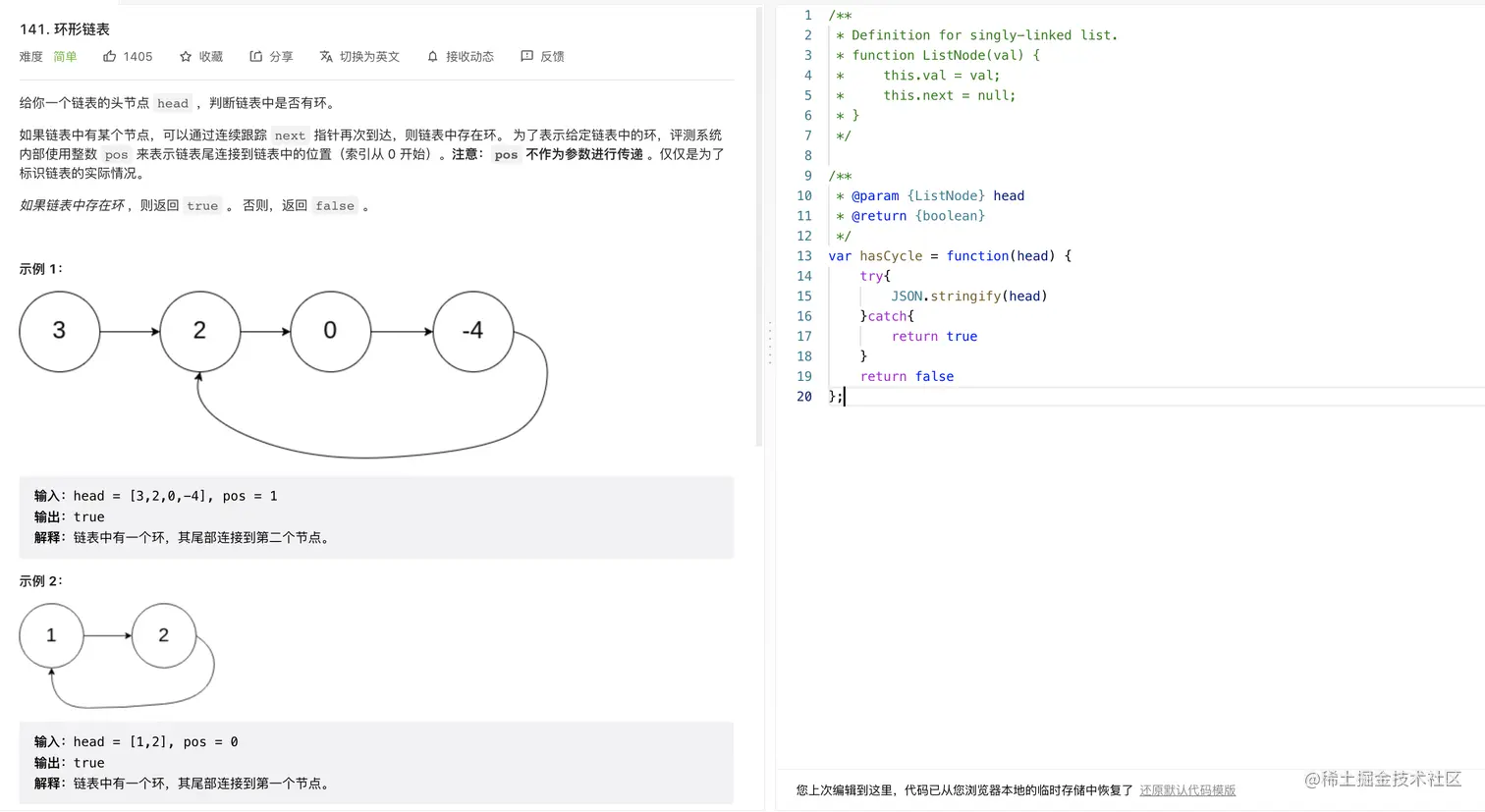The image size is (1485, 812).
Task: Click 接收动态 to subscribe to updates
Action: tap(469, 57)
